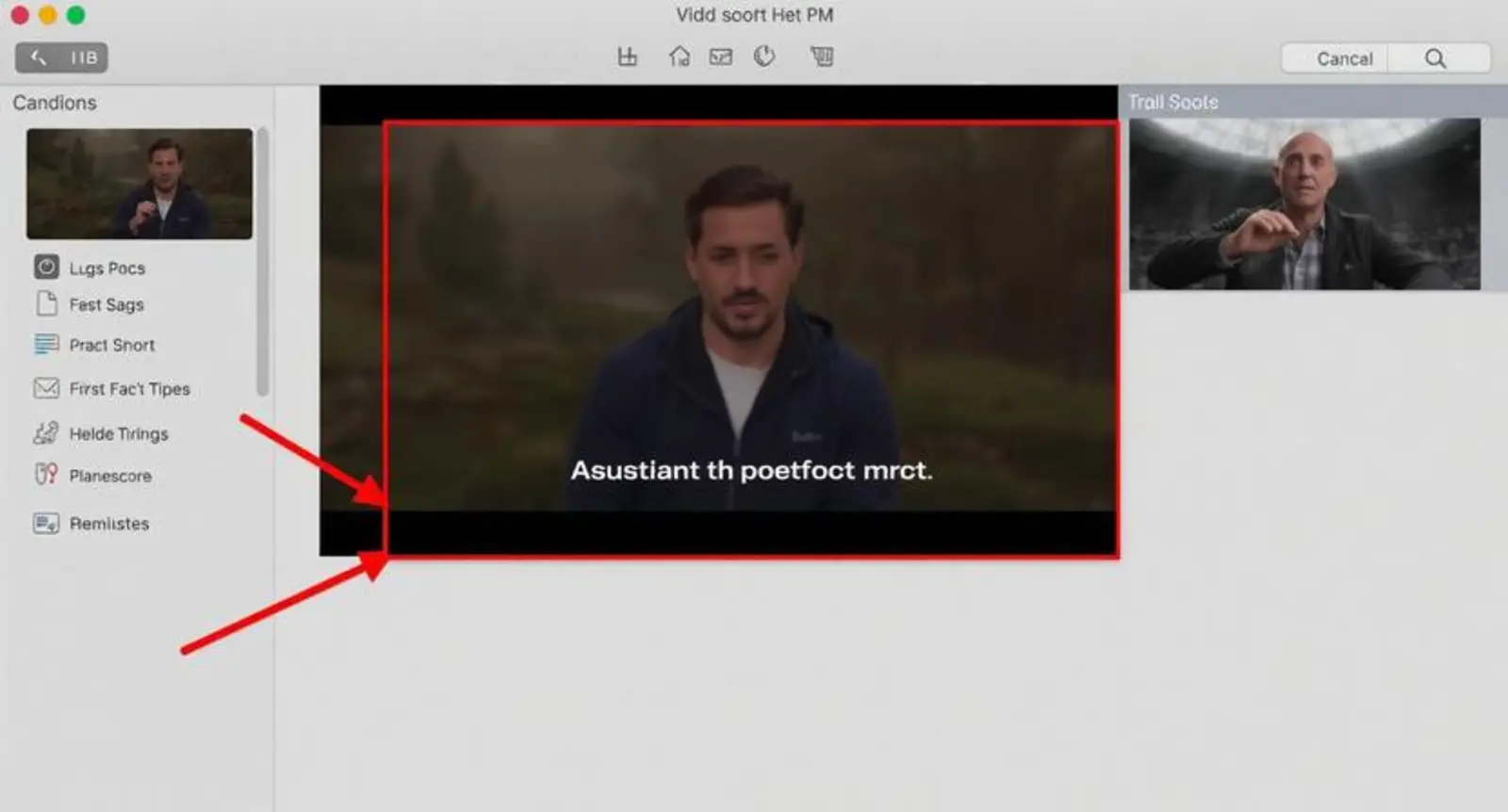Click the red close window button
1508x812 pixels.
(x=20, y=15)
